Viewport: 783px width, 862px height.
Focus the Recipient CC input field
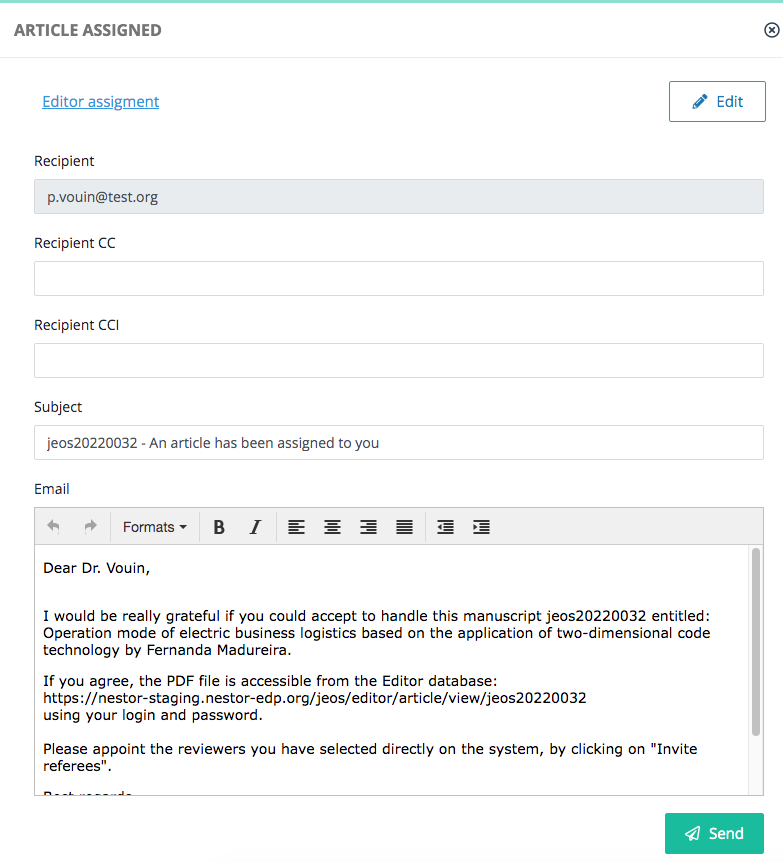pos(399,279)
